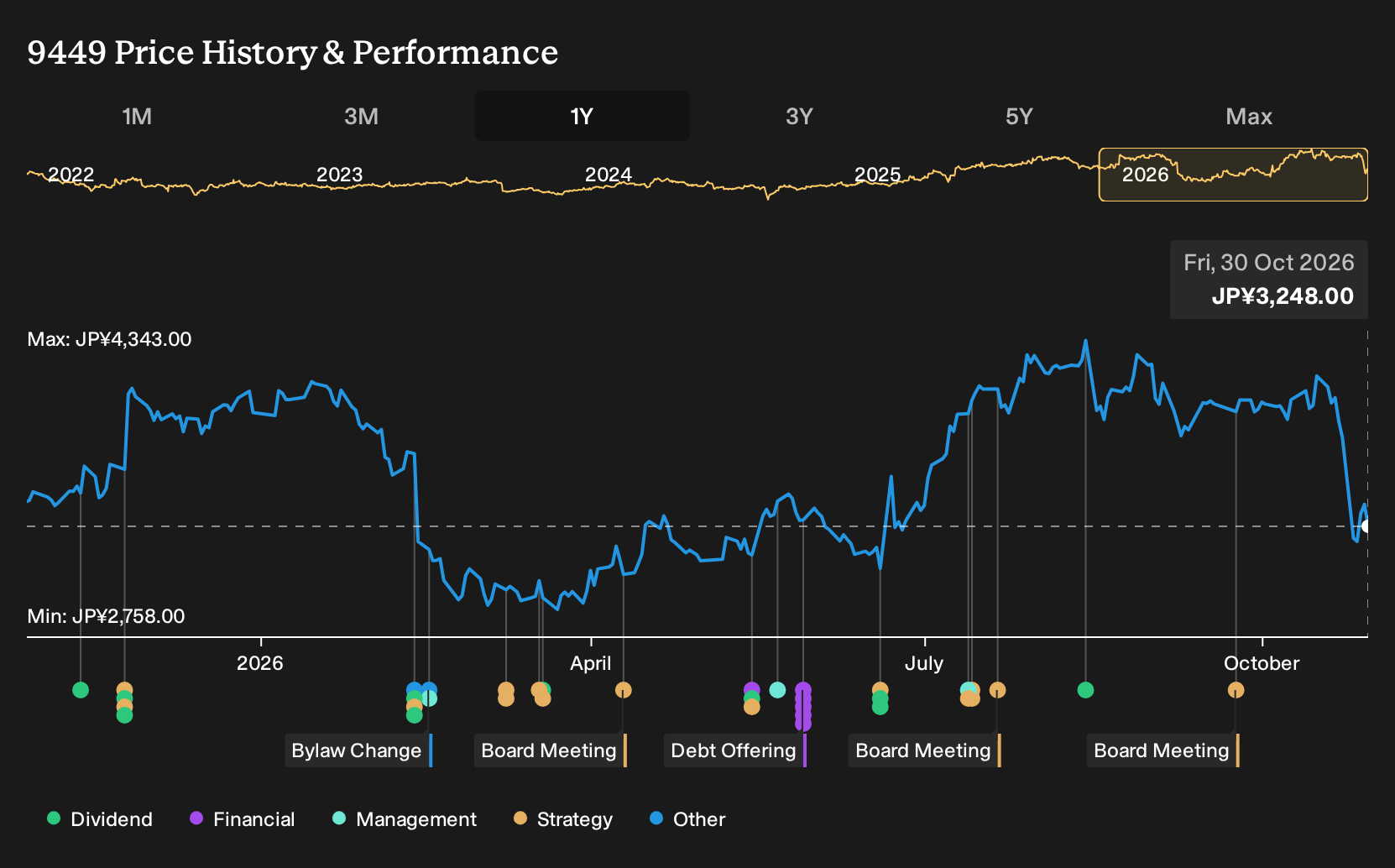Click the 2023 label in the overview chart
This screenshot has height=868, width=1395.
click(x=339, y=175)
